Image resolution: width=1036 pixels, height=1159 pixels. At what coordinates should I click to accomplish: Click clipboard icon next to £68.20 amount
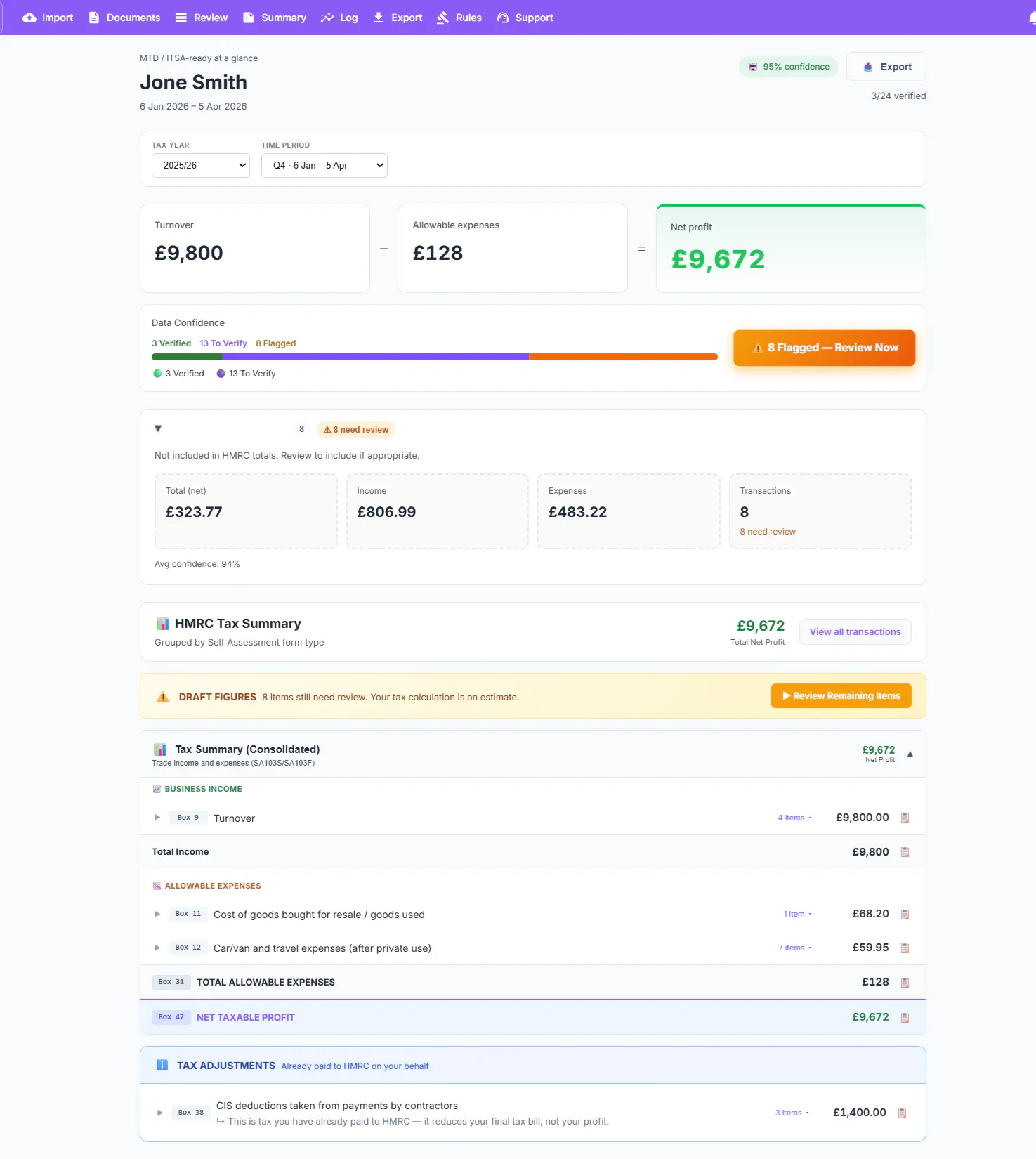point(905,915)
